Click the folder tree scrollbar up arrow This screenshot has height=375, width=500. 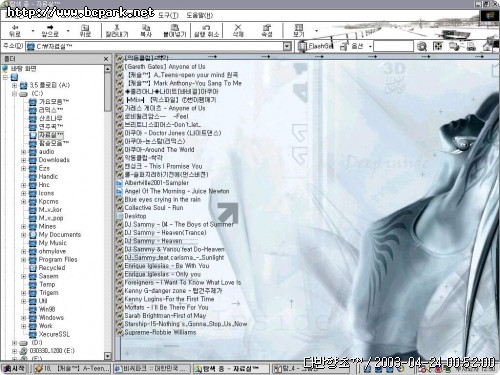(x=107, y=69)
